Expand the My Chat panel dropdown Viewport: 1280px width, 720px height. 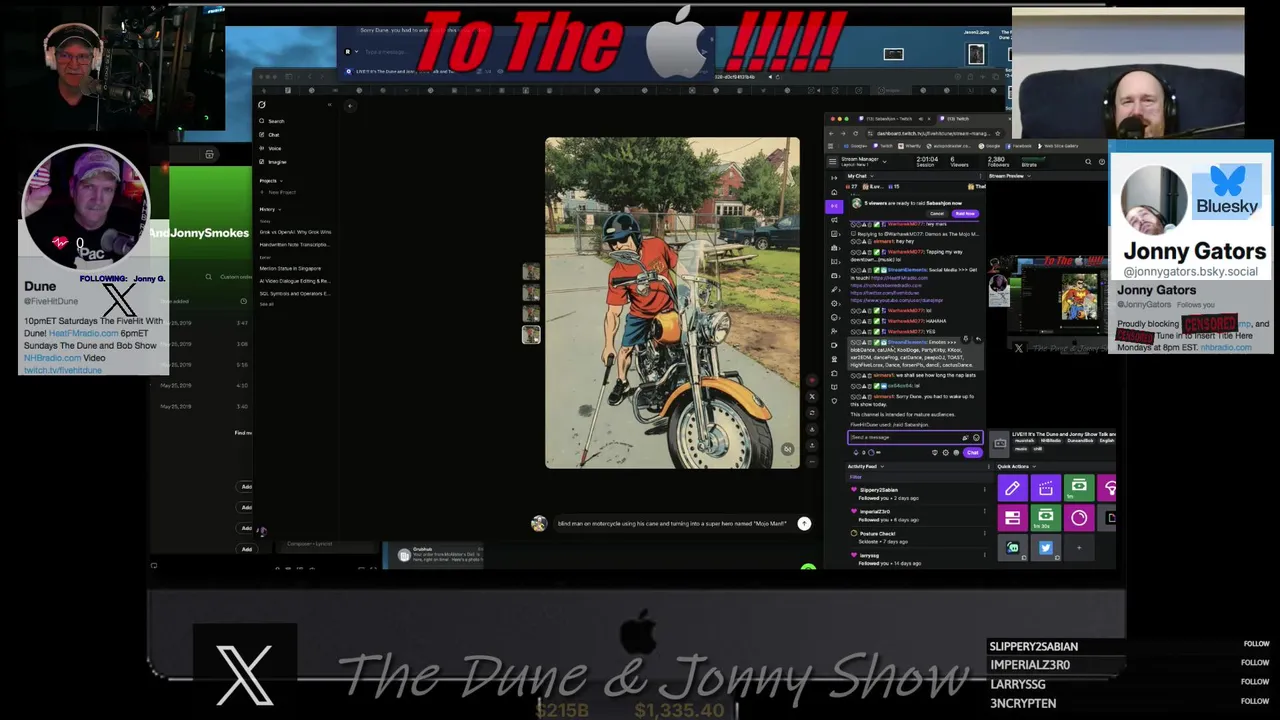pos(872,176)
